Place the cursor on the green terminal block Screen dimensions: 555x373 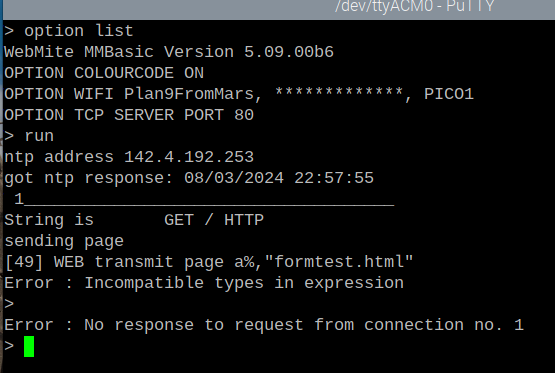point(29,346)
